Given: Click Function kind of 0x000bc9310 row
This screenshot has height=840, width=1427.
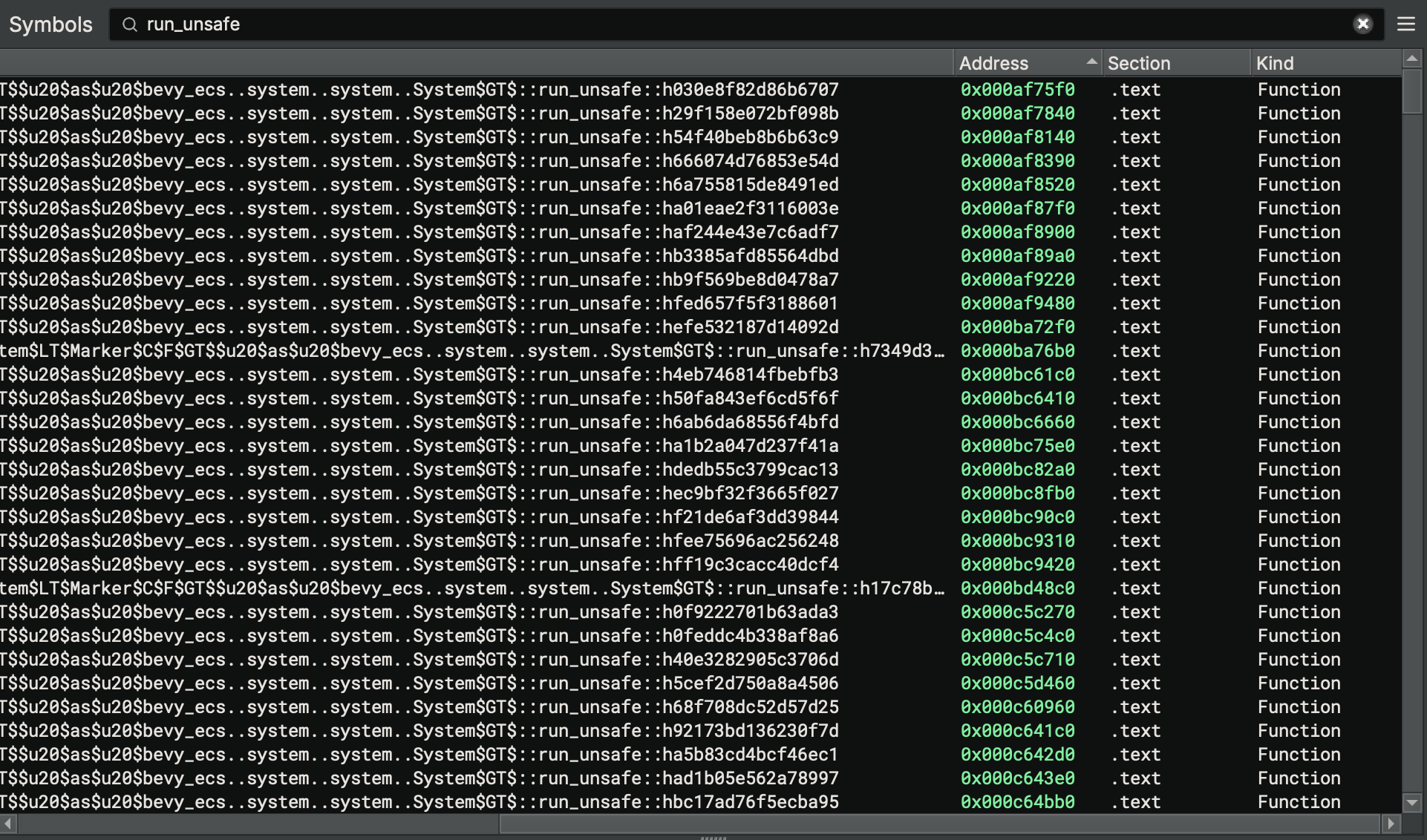Looking at the screenshot, I should tap(1299, 541).
